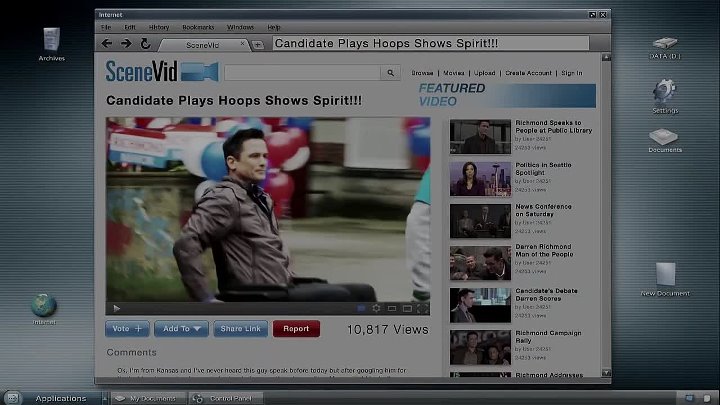720x405 pixels.
Task: Switch the video player to fullscreen
Action: click(423, 308)
